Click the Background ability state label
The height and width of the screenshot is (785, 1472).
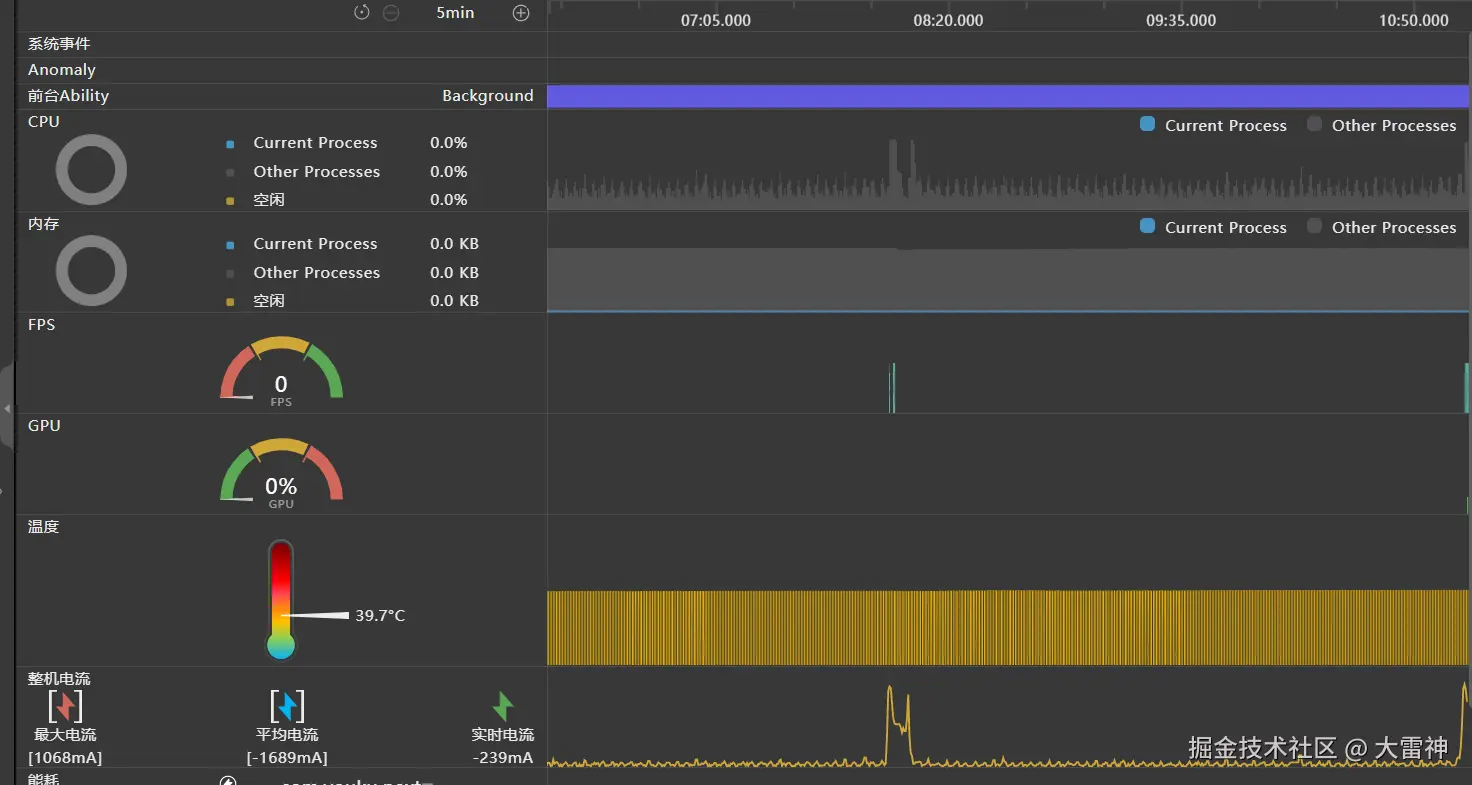(488, 96)
